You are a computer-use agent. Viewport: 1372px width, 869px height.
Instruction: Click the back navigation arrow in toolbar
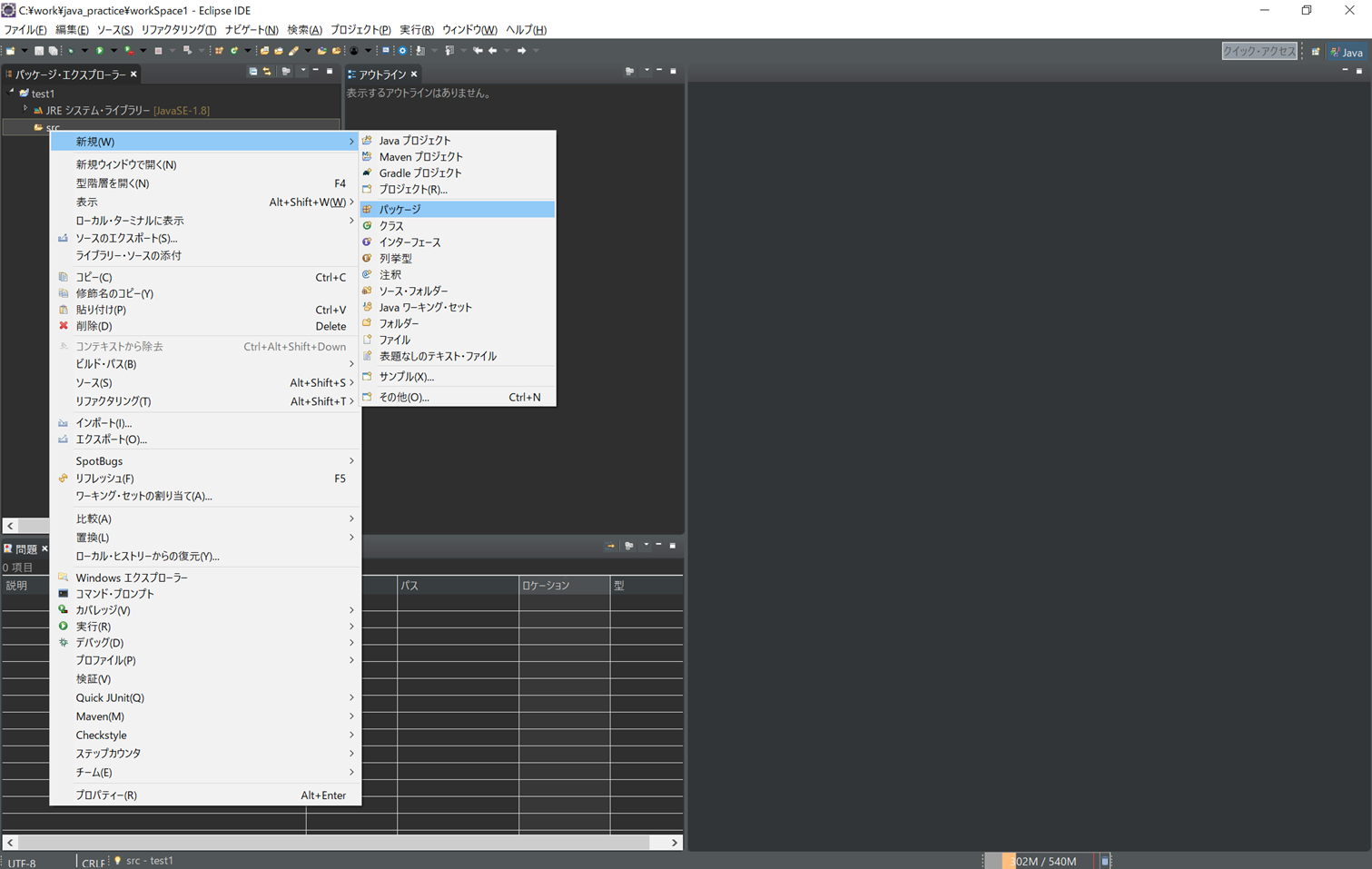[492, 51]
